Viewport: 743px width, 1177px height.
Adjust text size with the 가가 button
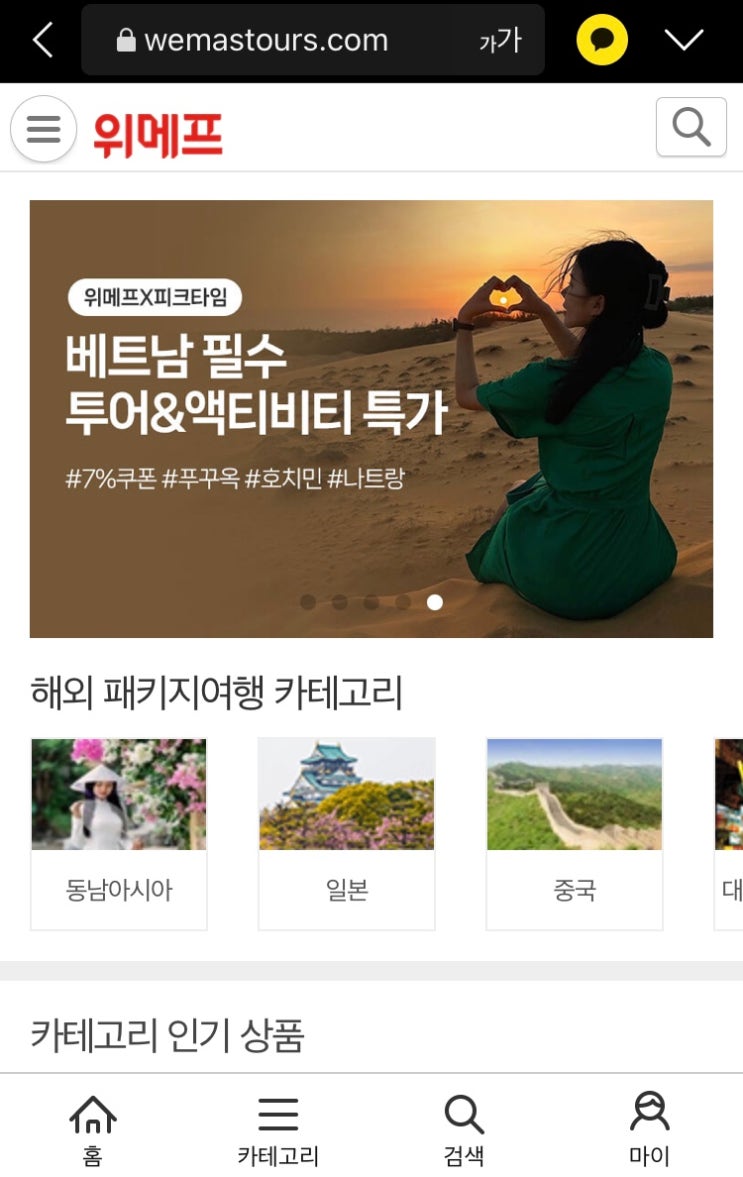click(501, 41)
